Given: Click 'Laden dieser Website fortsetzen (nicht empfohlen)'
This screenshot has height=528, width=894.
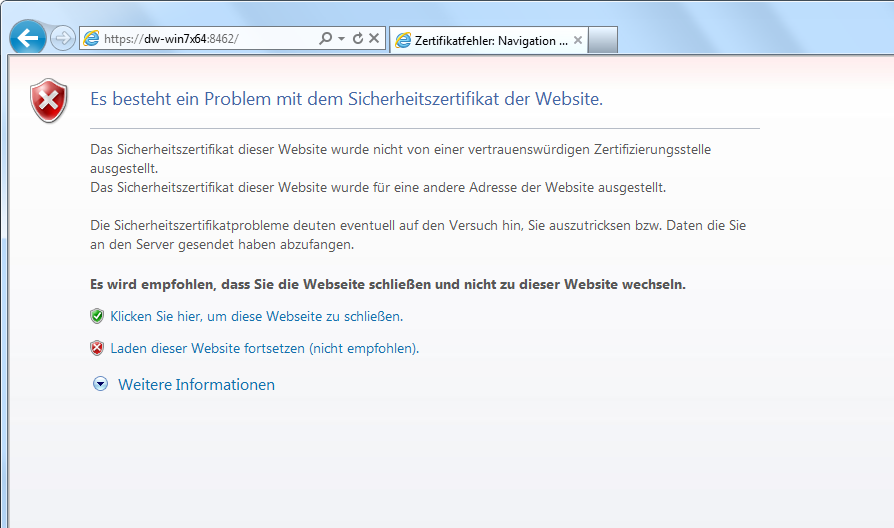Looking at the screenshot, I should [x=265, y=348].
